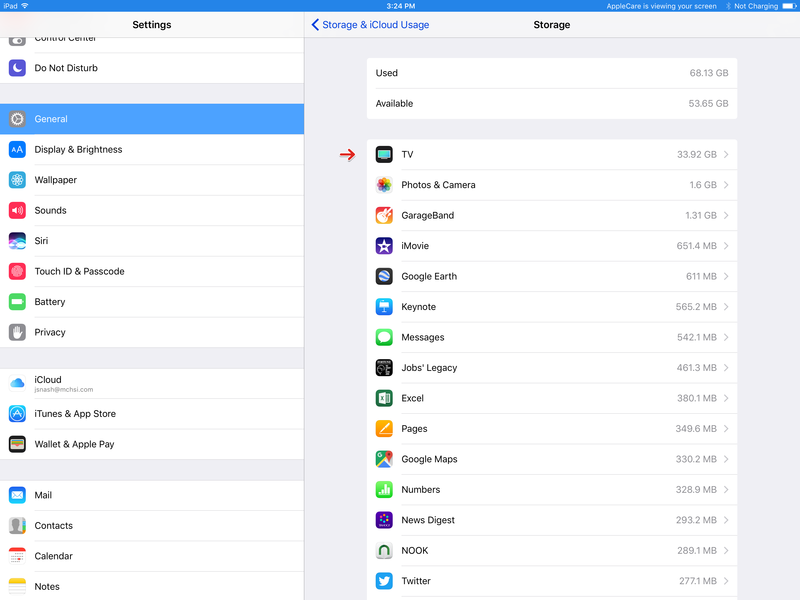
Task: Tap the Siri icon
Action: 17,241
